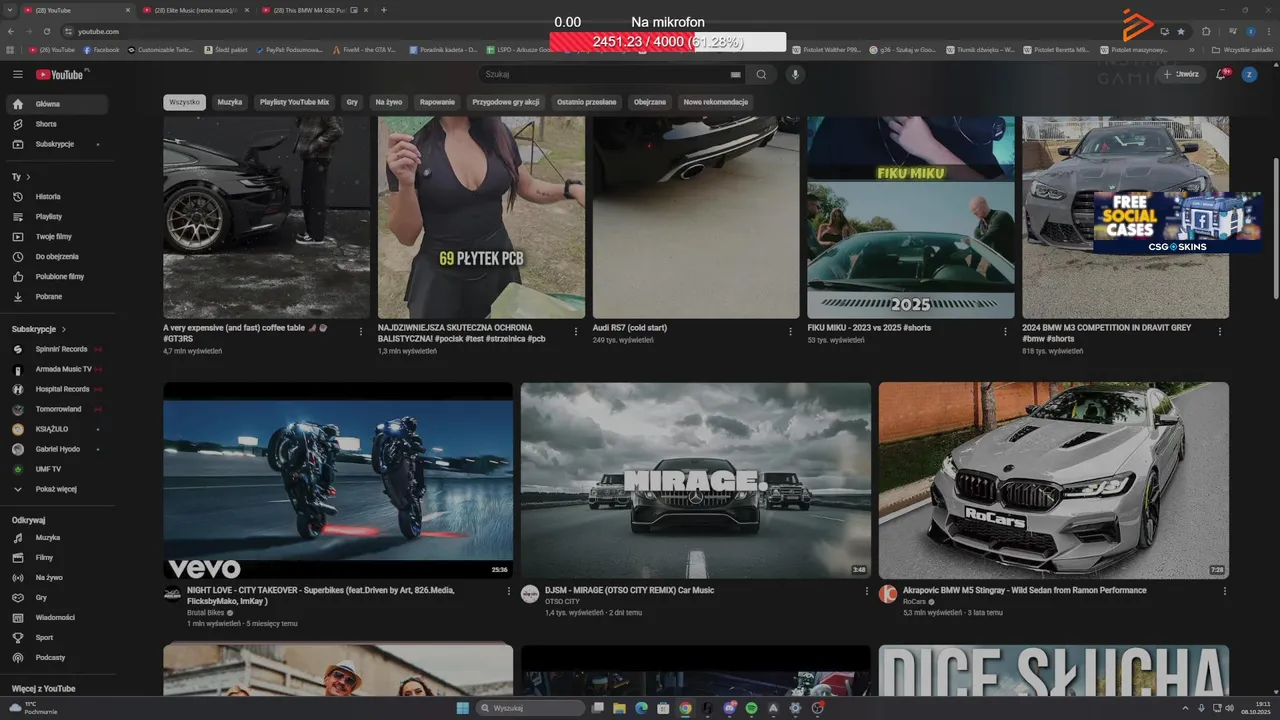Expand the Ty section chevron

coord(28,177)
